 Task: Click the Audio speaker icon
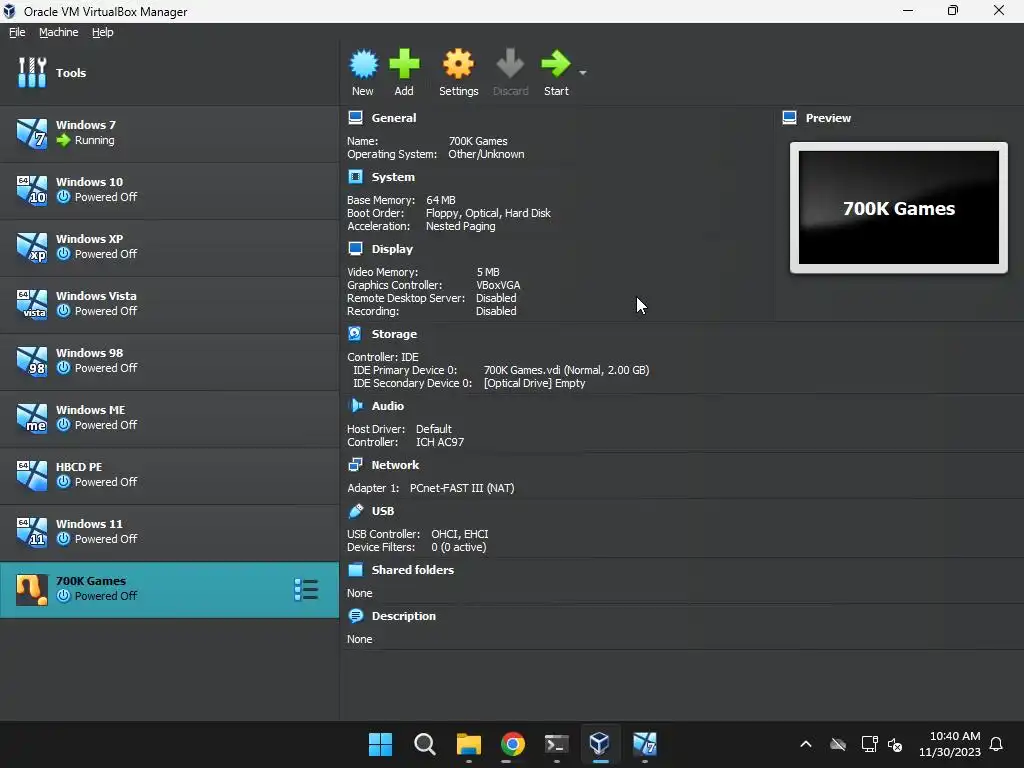[x=355, y=406]
